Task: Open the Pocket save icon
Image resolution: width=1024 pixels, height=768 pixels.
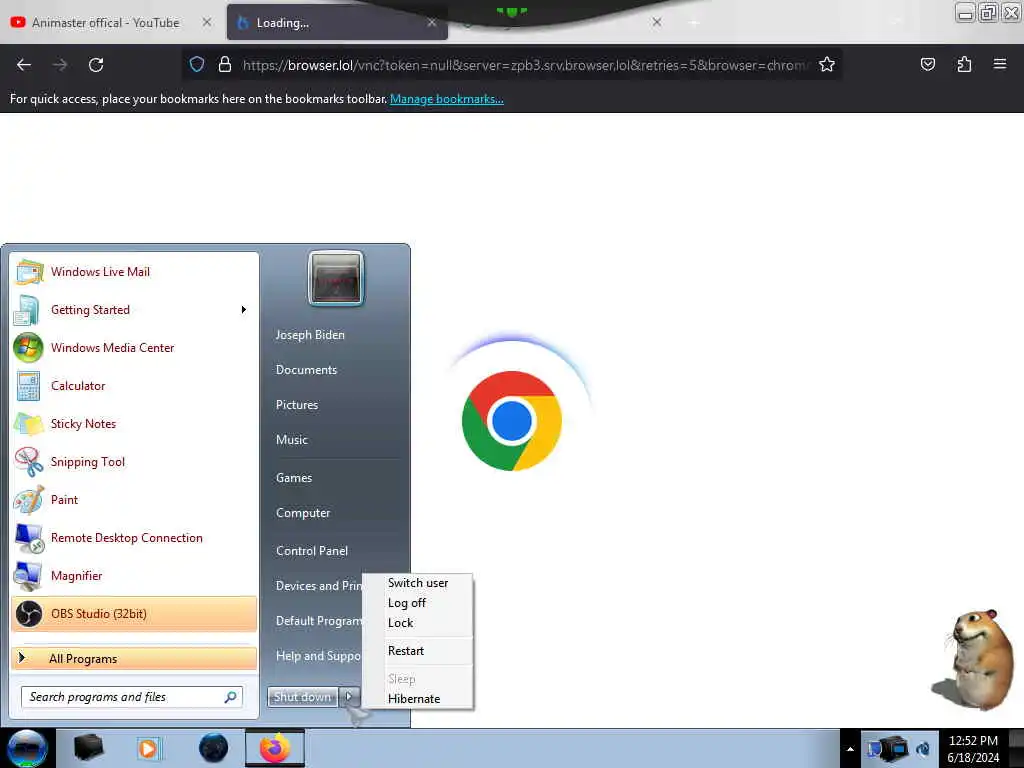Action: pos(927,65)
